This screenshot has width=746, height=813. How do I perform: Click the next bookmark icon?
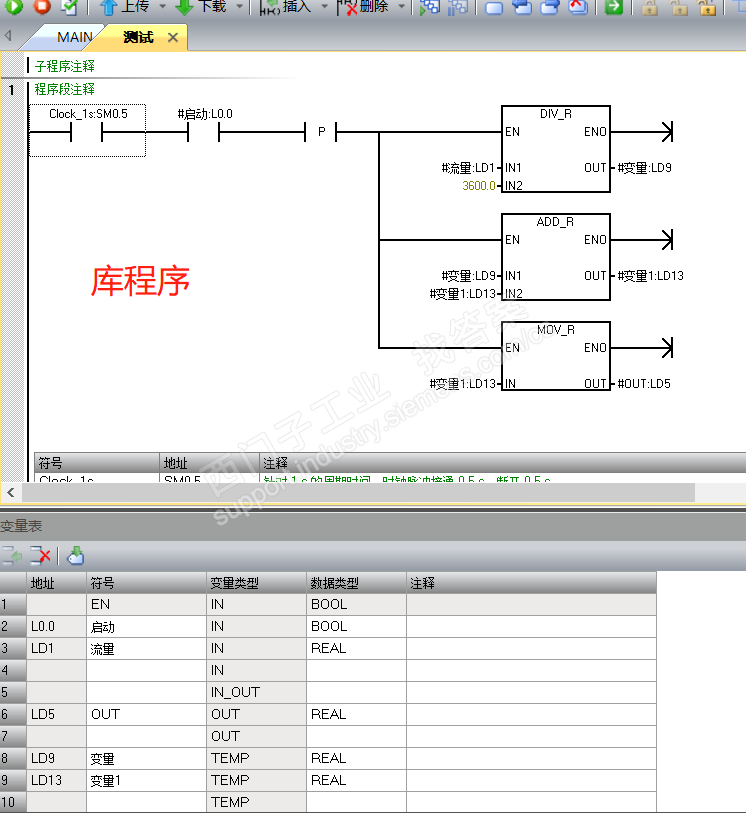click(522, 7)
